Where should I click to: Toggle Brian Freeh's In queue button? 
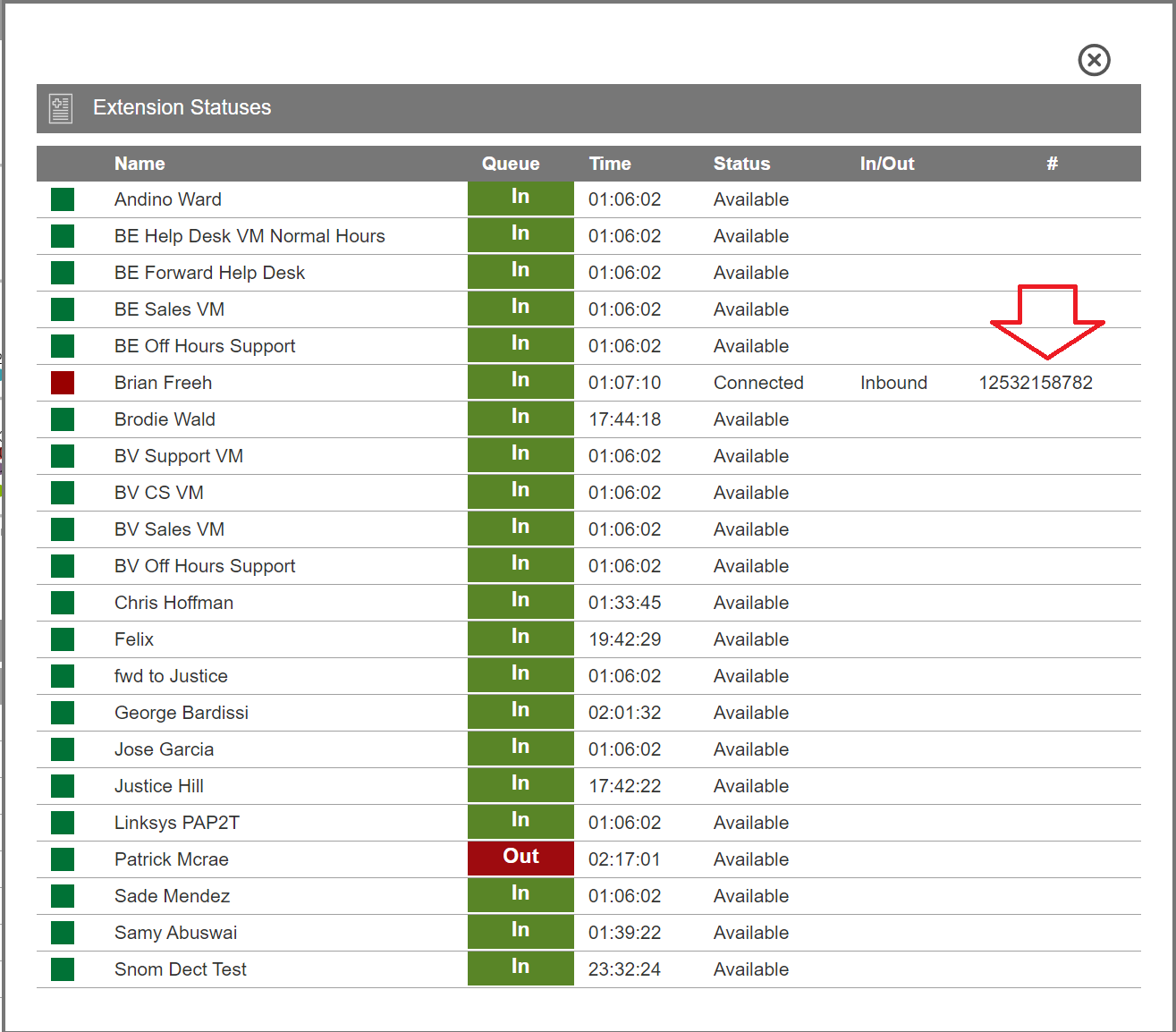520,382
